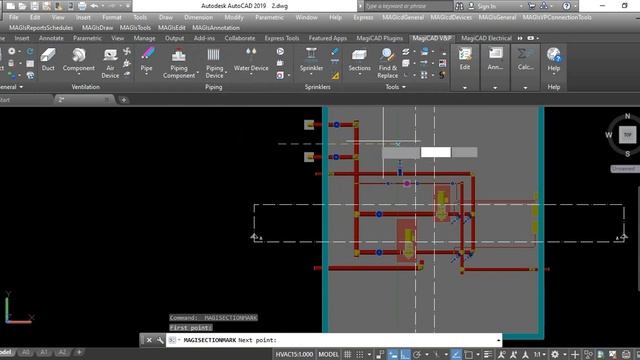Expand the Ann... panel arrow
The width and height of the screenshot is (640, 360).
495,88
